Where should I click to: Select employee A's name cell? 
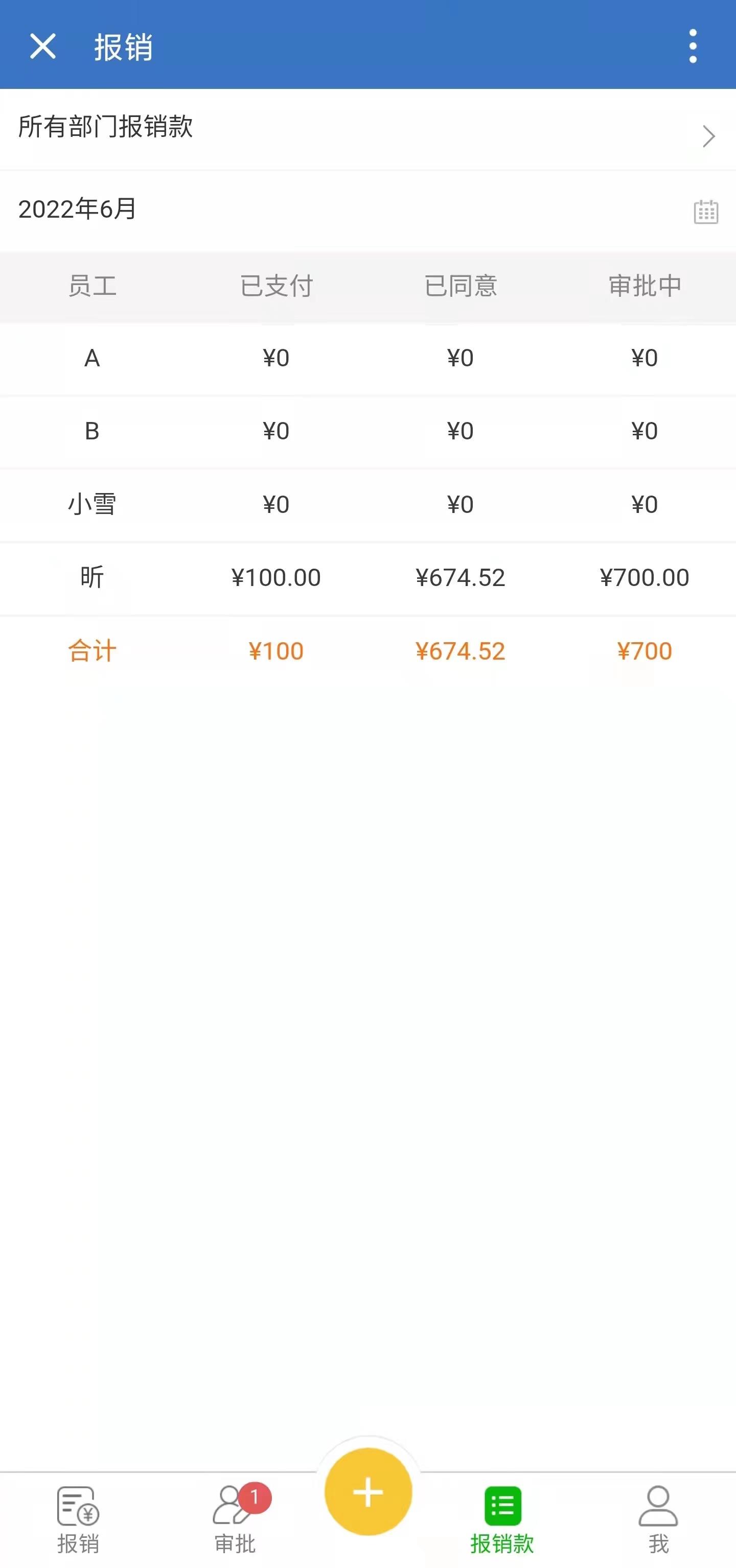[92, 359]
